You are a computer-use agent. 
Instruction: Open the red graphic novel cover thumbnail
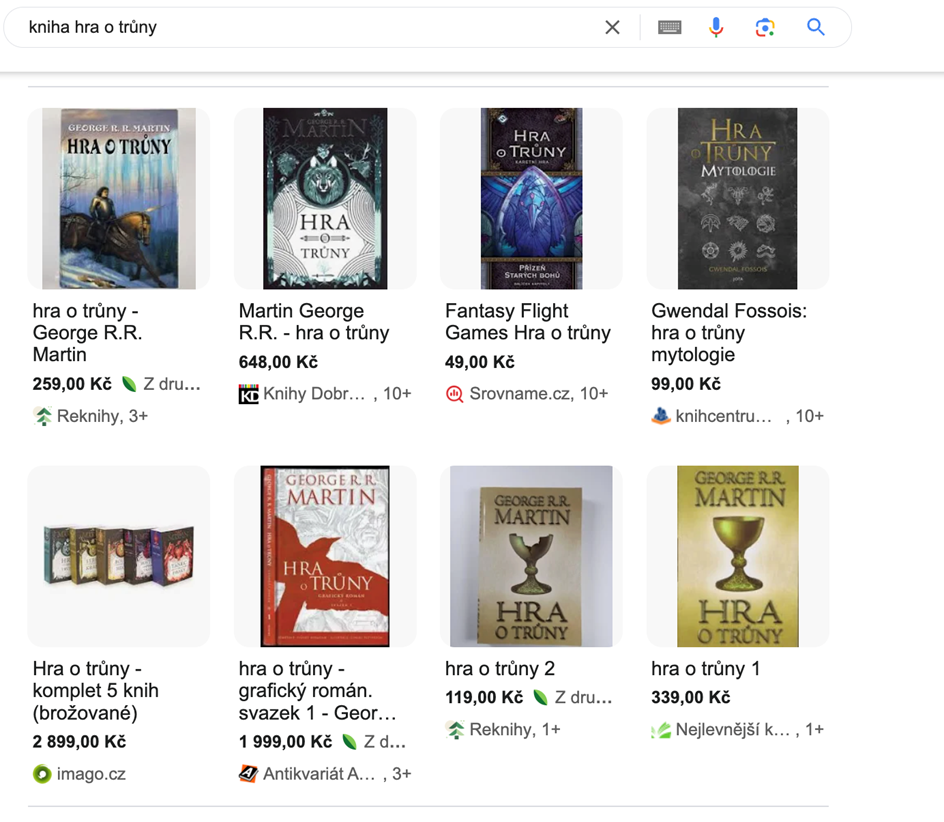click(325, 556)
